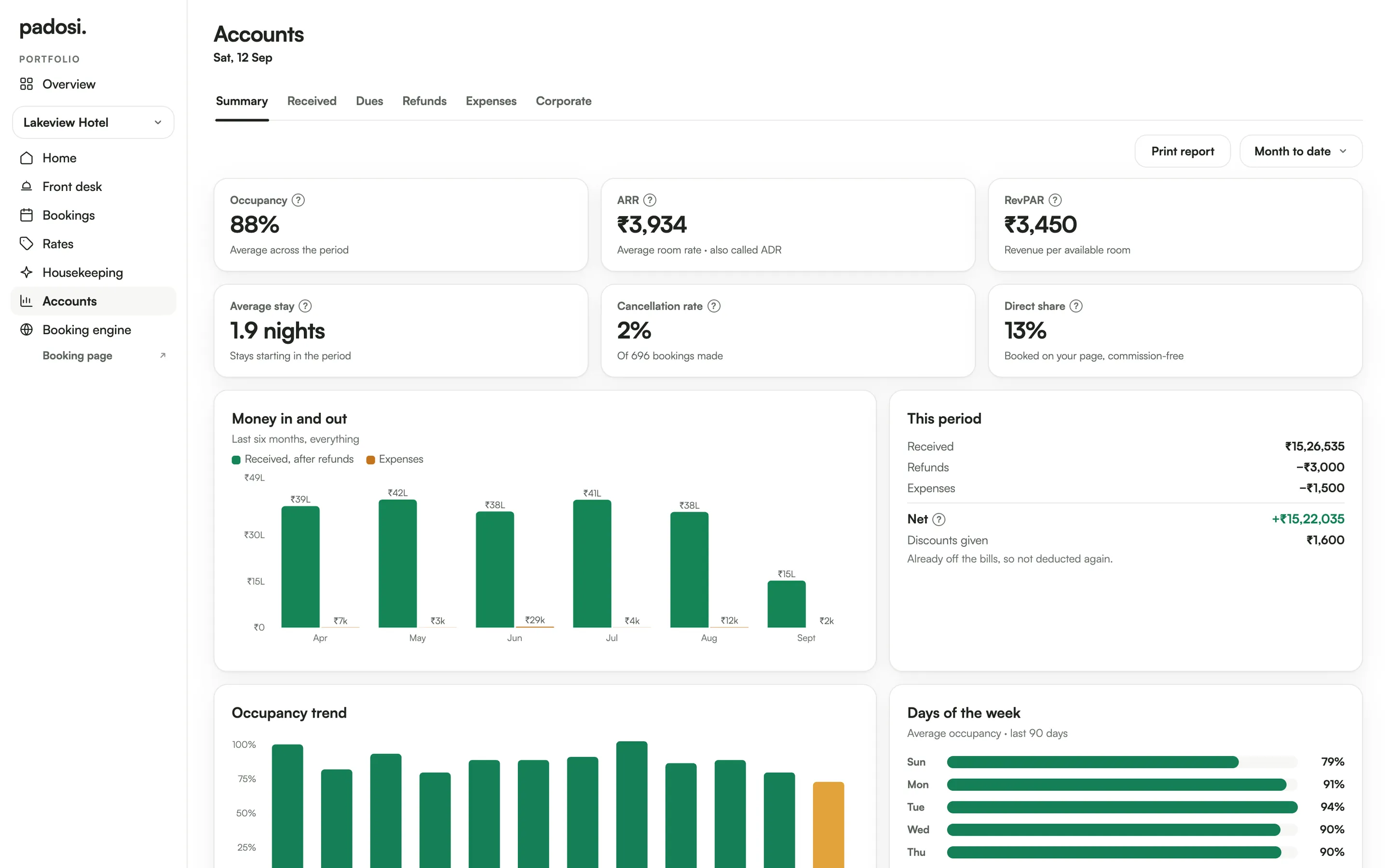Click the Bookings calendar icon
Screen dimensions: 1389x868
pos(27,215)
